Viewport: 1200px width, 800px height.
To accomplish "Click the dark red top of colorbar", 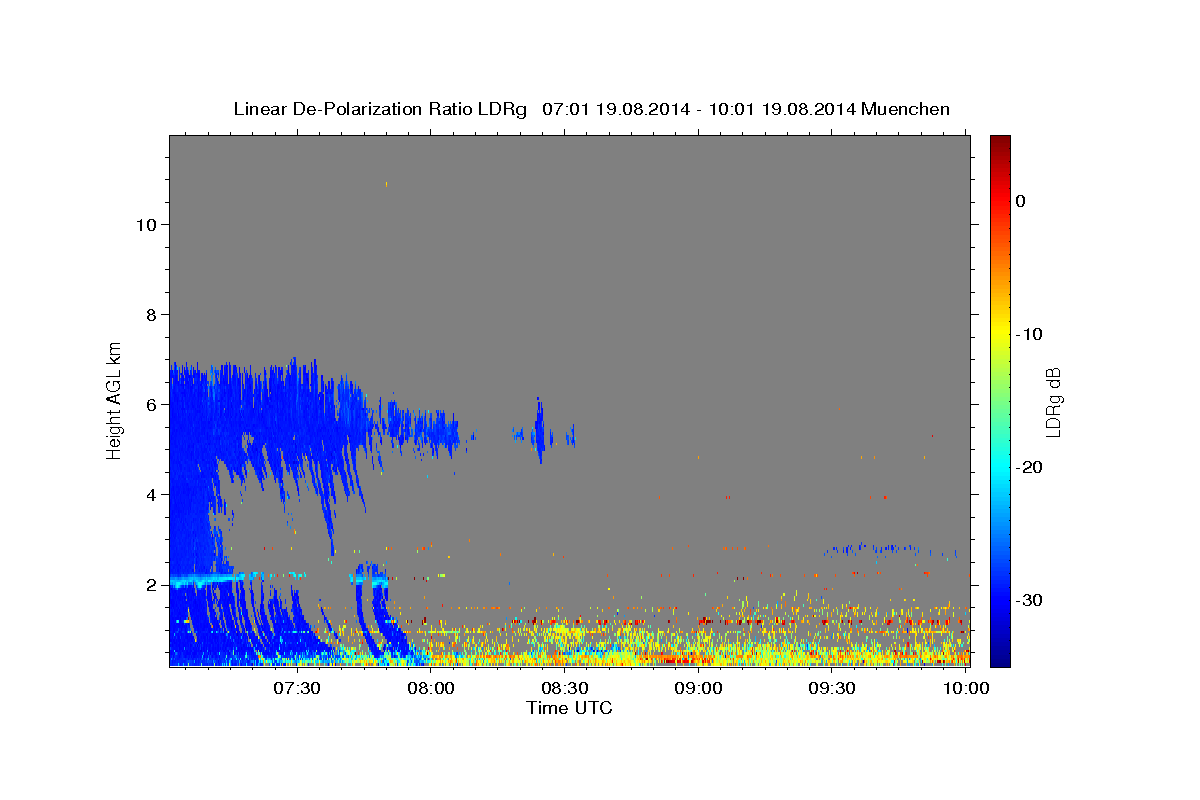I will (x=1000, y=145).
